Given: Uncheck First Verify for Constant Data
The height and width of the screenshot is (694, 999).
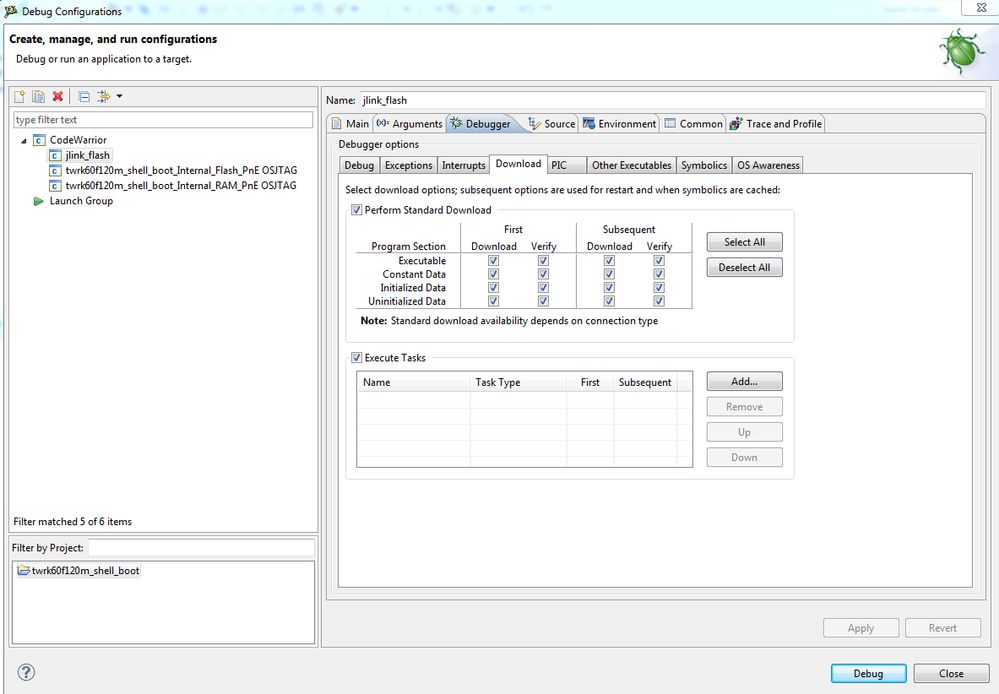Looking at the screenshot, I should (543, 274).
